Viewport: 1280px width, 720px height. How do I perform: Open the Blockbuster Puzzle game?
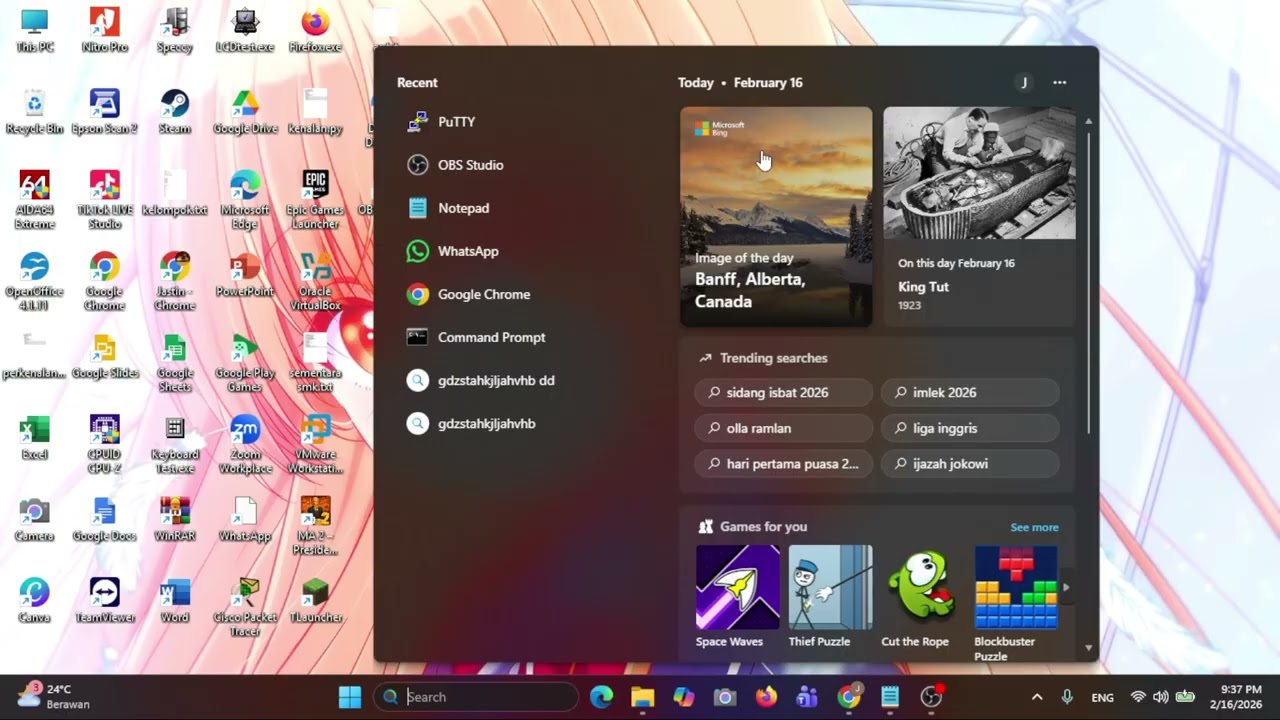[1015, 603]
